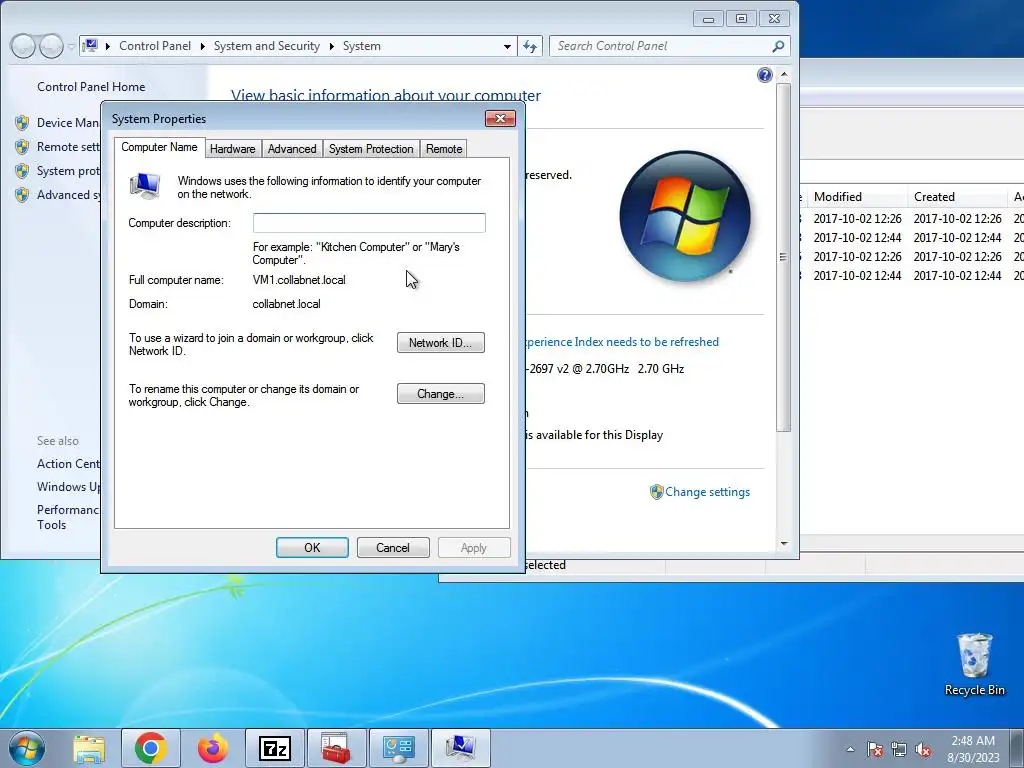Open 7-Zip from the taskbar
Screen dimensions: 1024x768
pos(275,748)
